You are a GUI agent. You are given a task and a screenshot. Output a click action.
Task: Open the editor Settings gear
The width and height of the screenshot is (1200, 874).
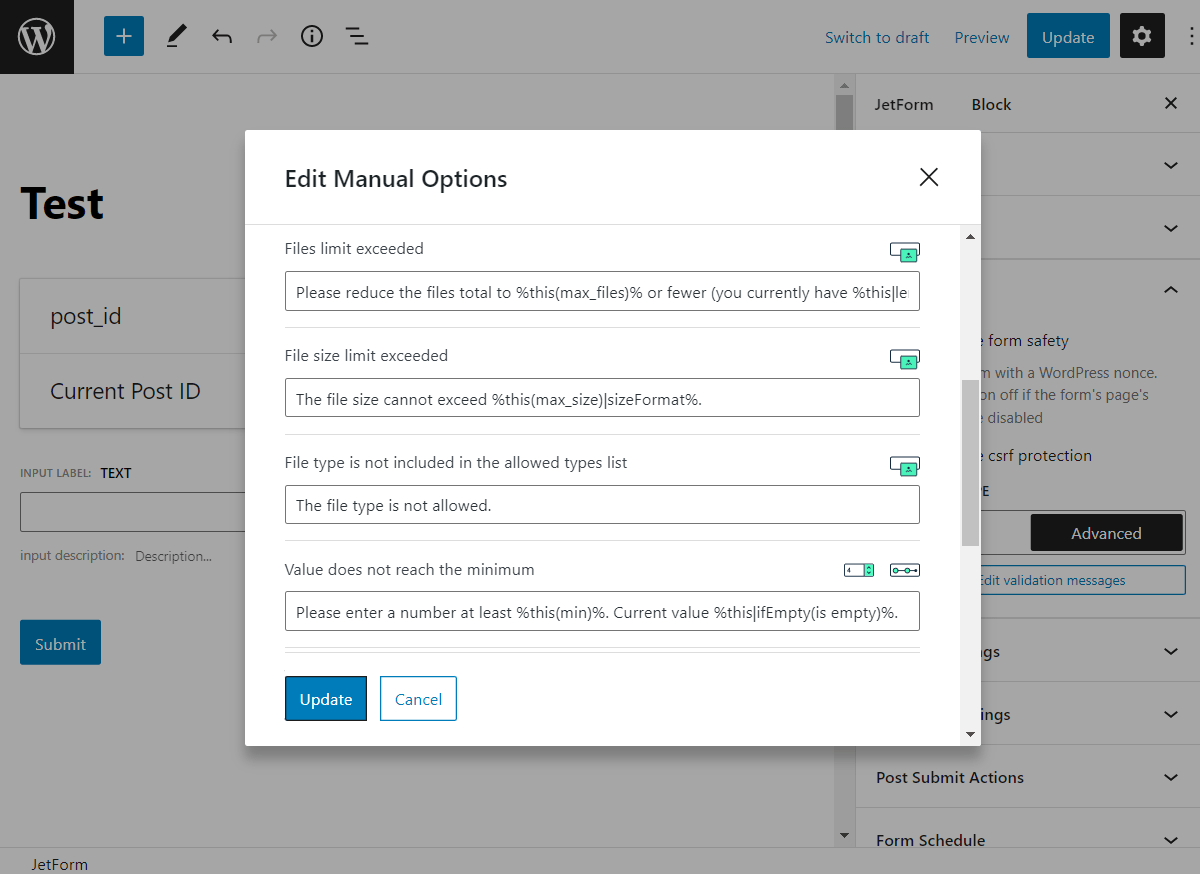(x=1142, y=36)
